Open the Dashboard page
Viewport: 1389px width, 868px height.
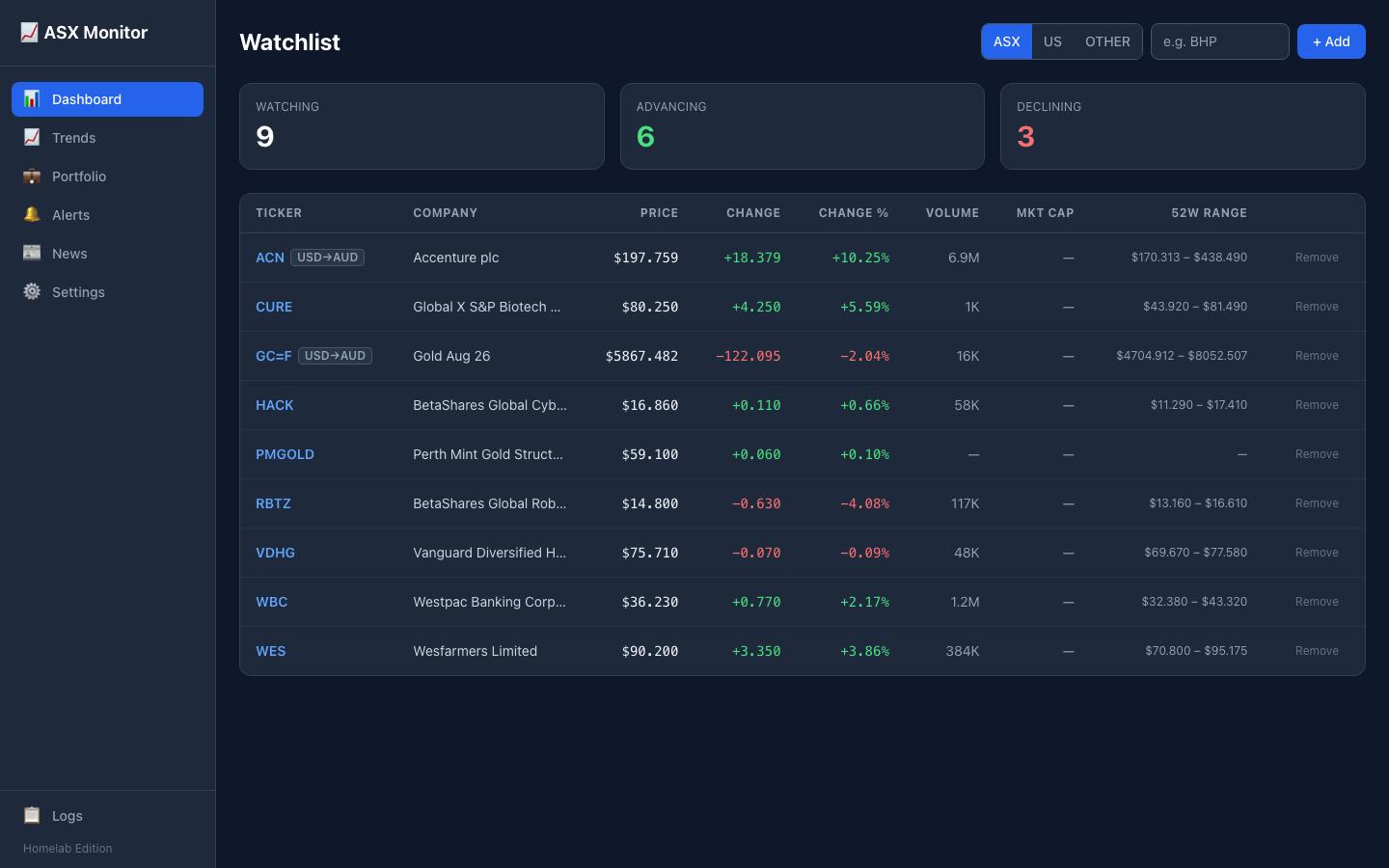[x=107, y=99]
